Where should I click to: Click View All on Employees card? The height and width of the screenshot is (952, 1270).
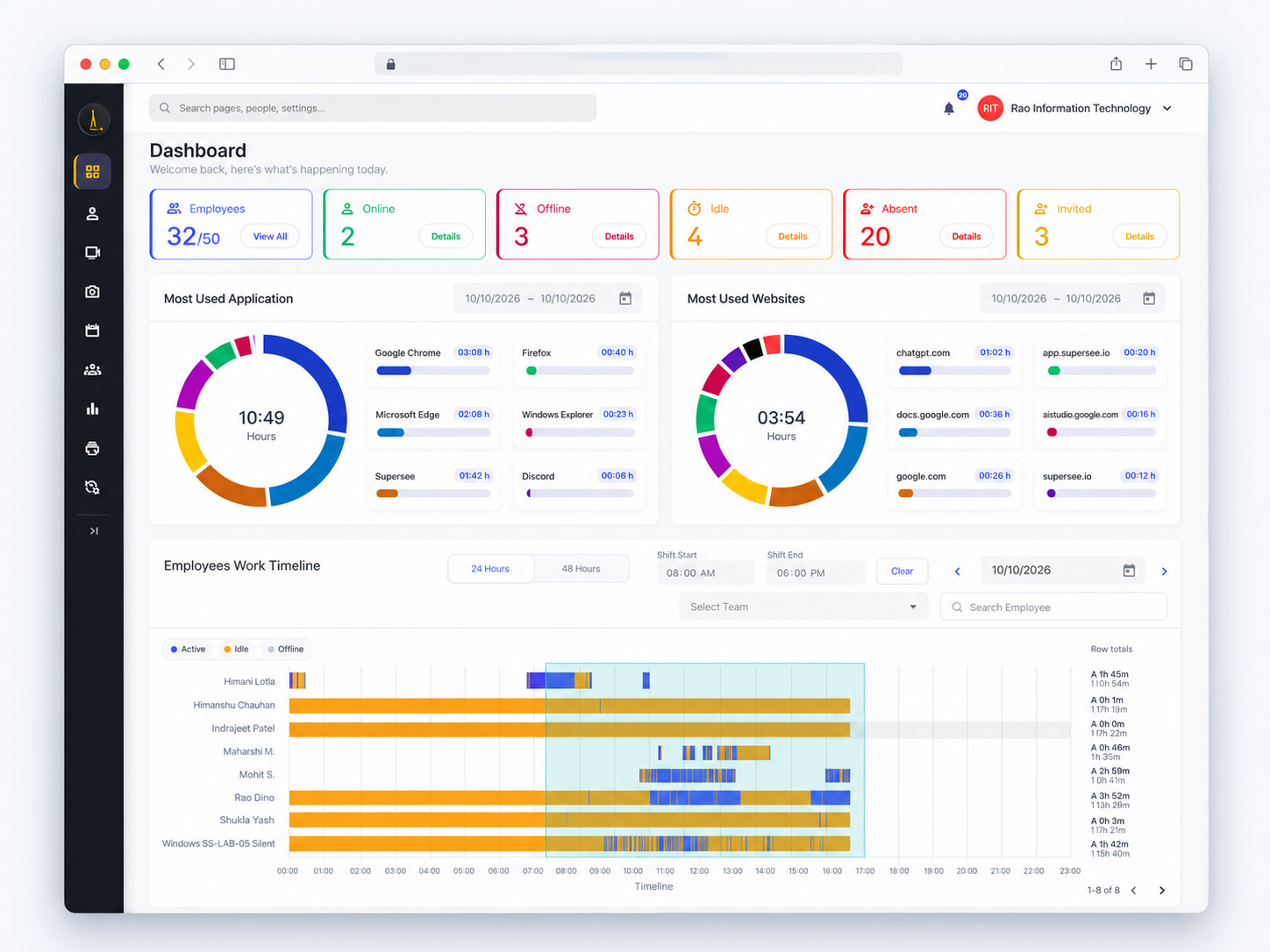click(x=270, y=237)
